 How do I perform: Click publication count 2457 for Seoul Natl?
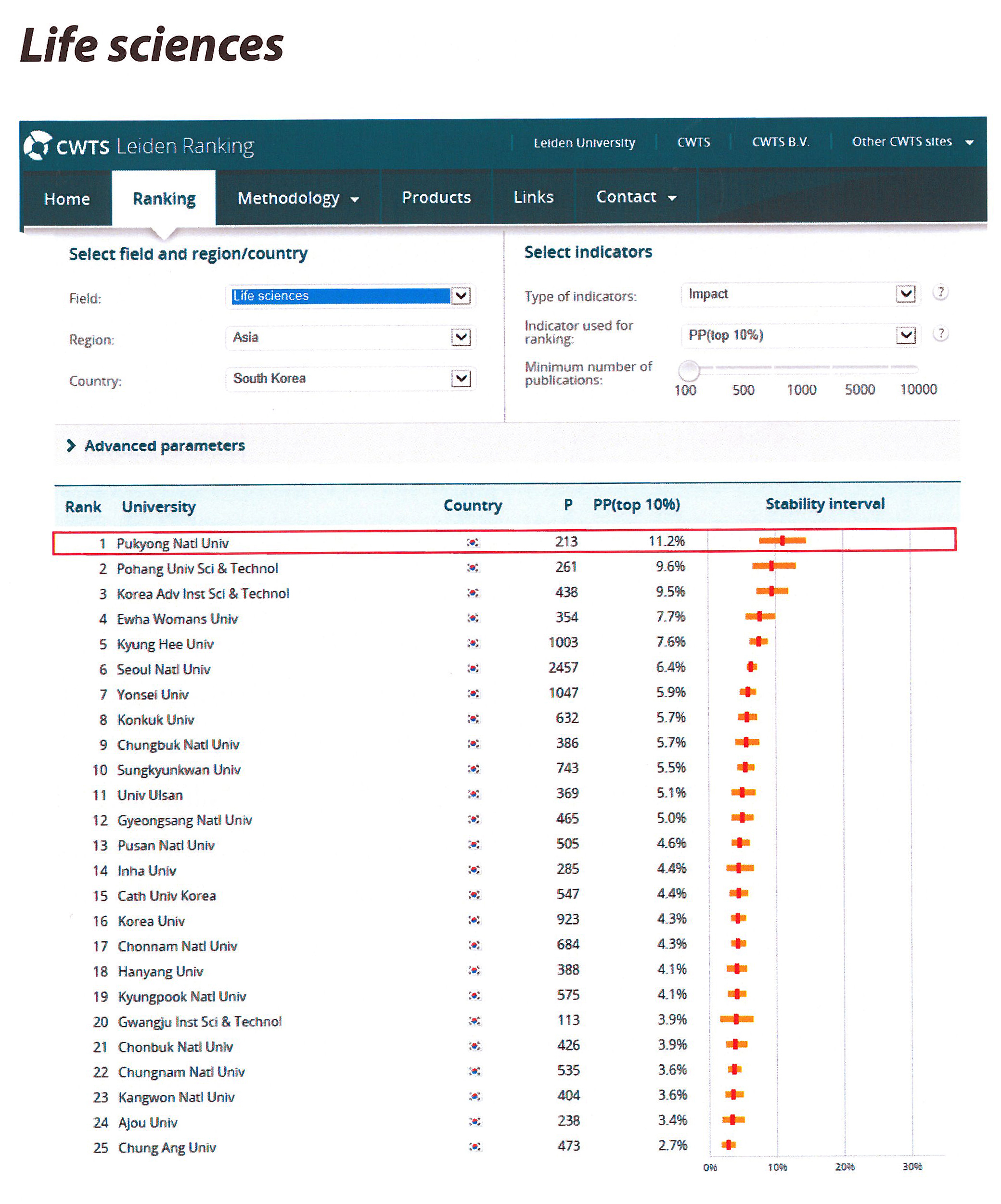pyautogui.click(x=563, y=667)
